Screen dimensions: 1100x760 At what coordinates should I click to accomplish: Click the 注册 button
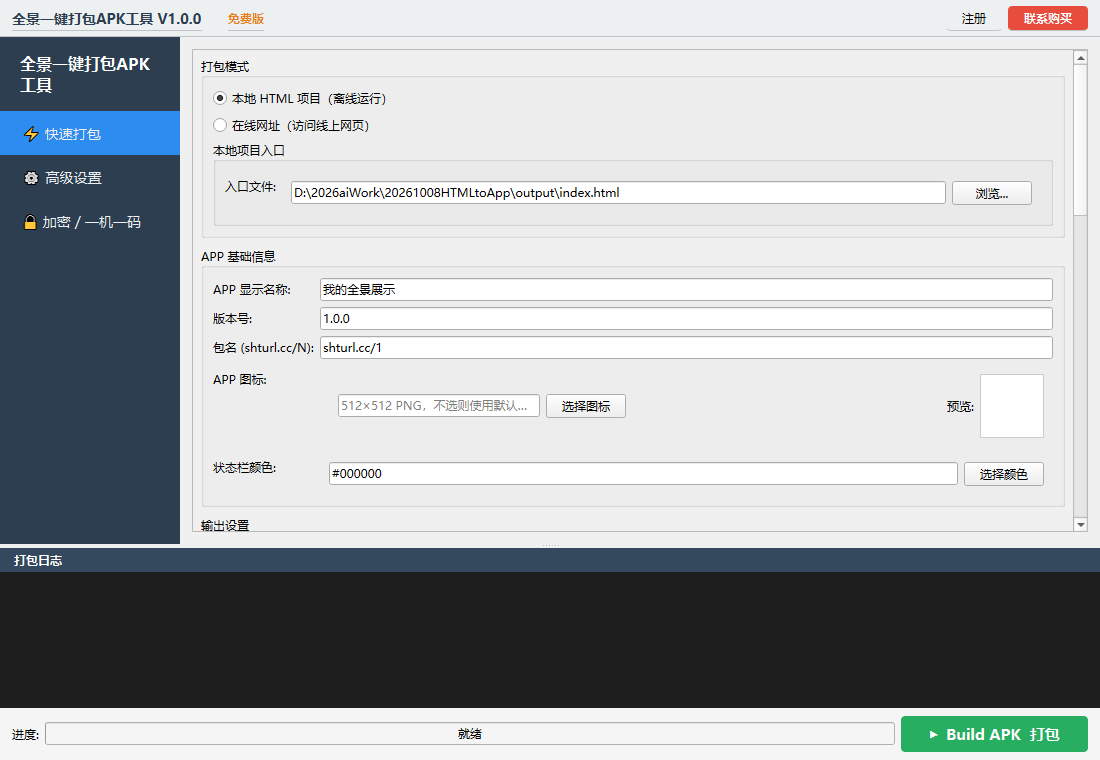[x=974, y=19]
